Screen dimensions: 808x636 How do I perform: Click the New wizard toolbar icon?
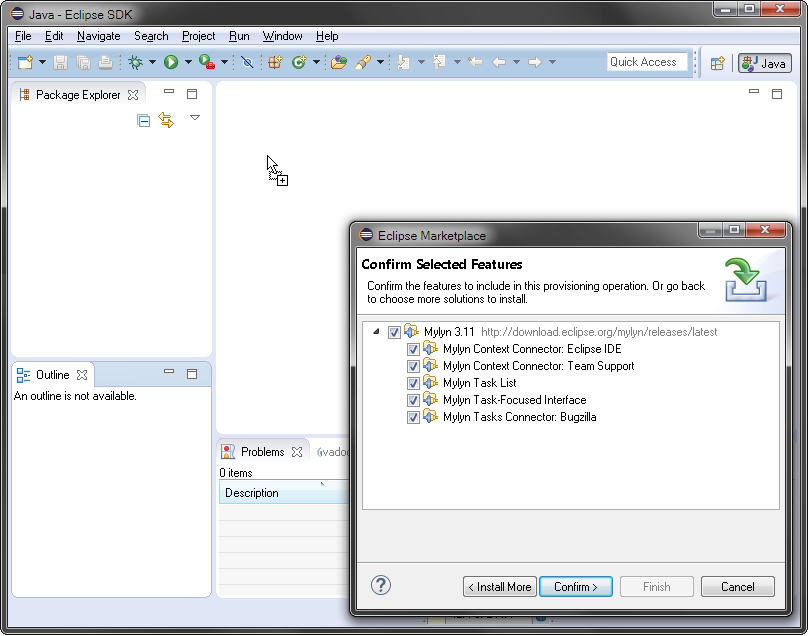point(25,62)
